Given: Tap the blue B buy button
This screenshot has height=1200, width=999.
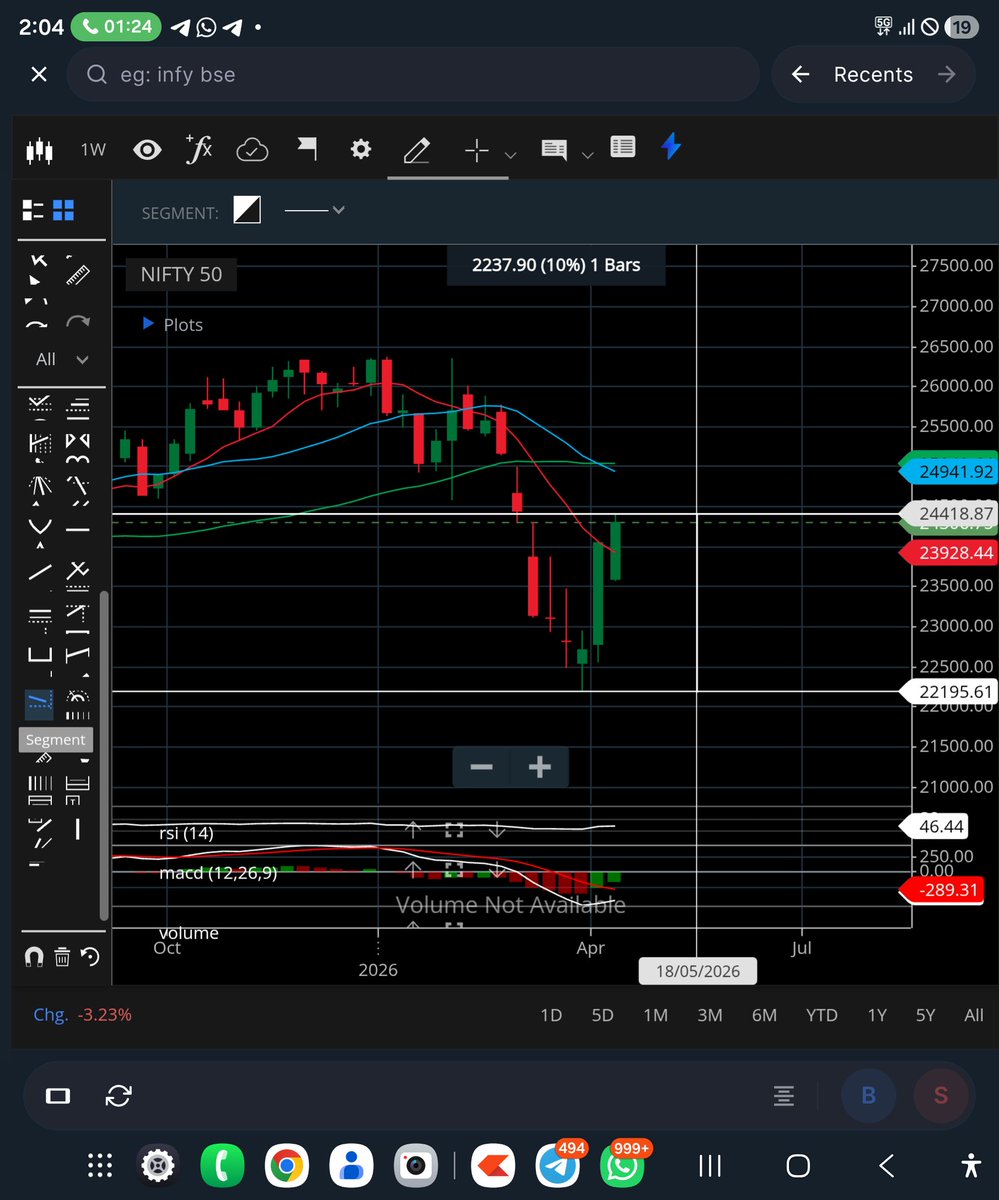Looking at the screenshot, I should pyautogui.click(x=868, y=1095).
